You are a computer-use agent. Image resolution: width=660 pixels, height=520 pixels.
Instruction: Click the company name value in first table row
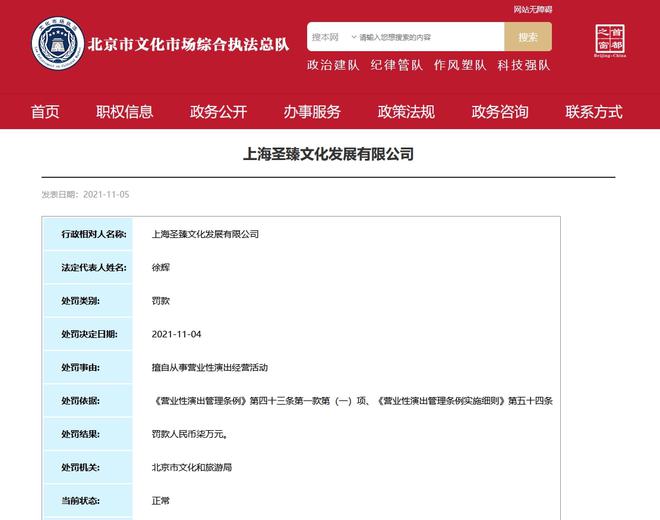pyautogui.click(x=205, y=234)
